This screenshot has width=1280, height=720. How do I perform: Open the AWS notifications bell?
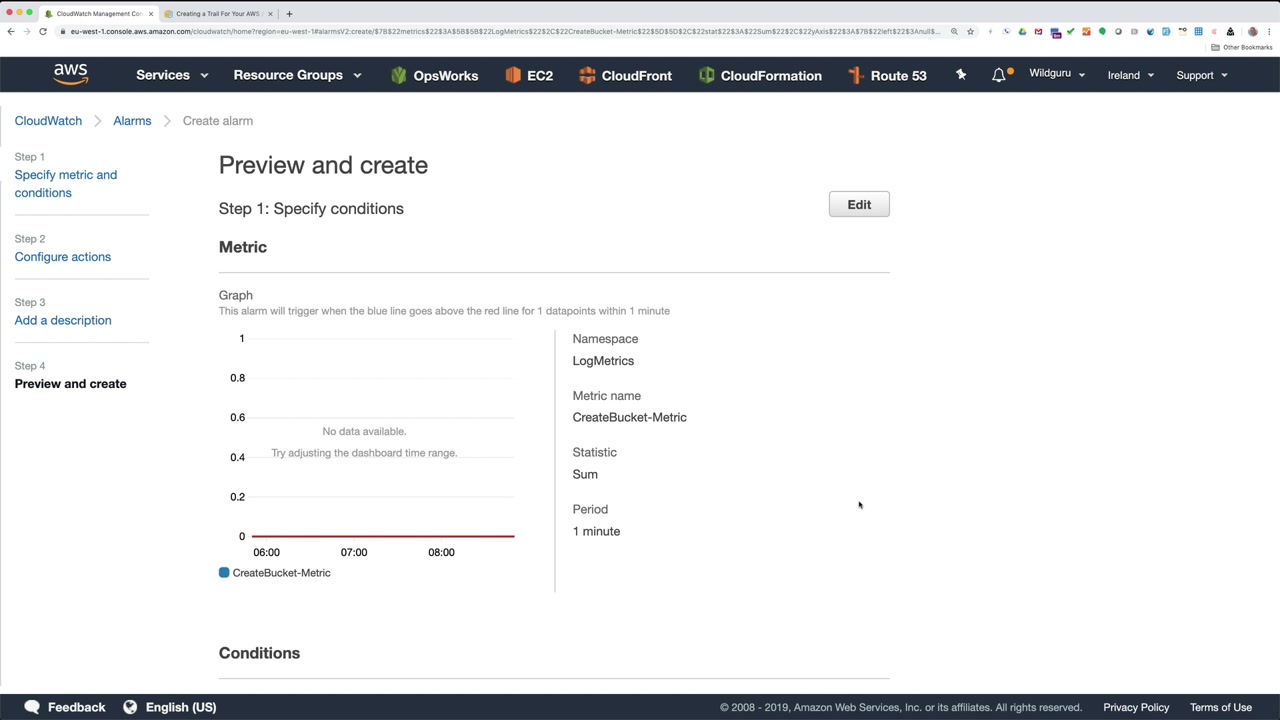[998, 75]
